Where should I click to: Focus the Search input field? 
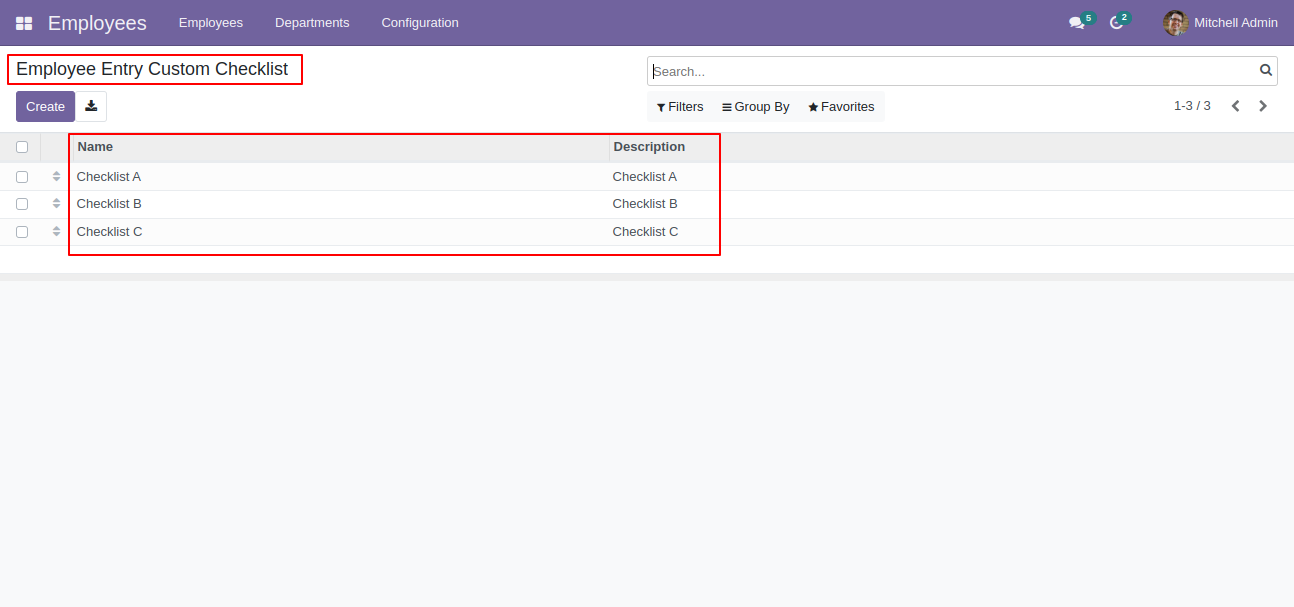[x=953, y=71]
